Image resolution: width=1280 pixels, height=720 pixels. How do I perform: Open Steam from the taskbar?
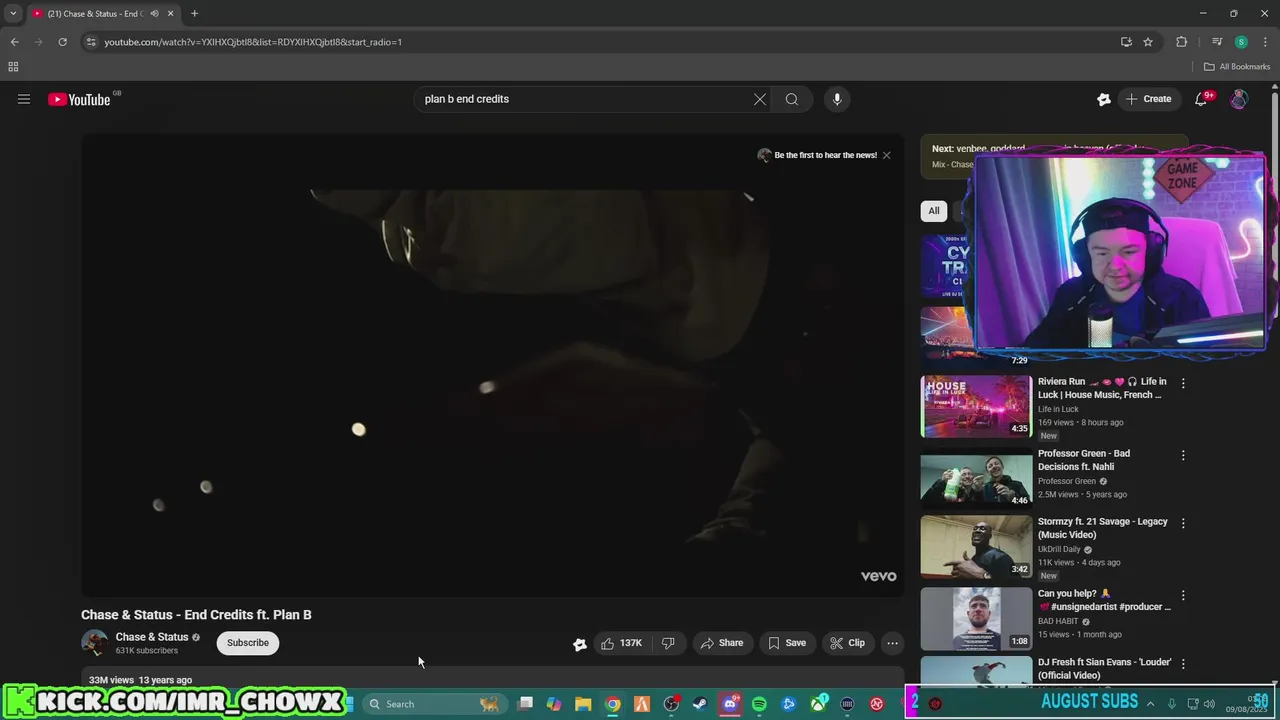[700, 704]
